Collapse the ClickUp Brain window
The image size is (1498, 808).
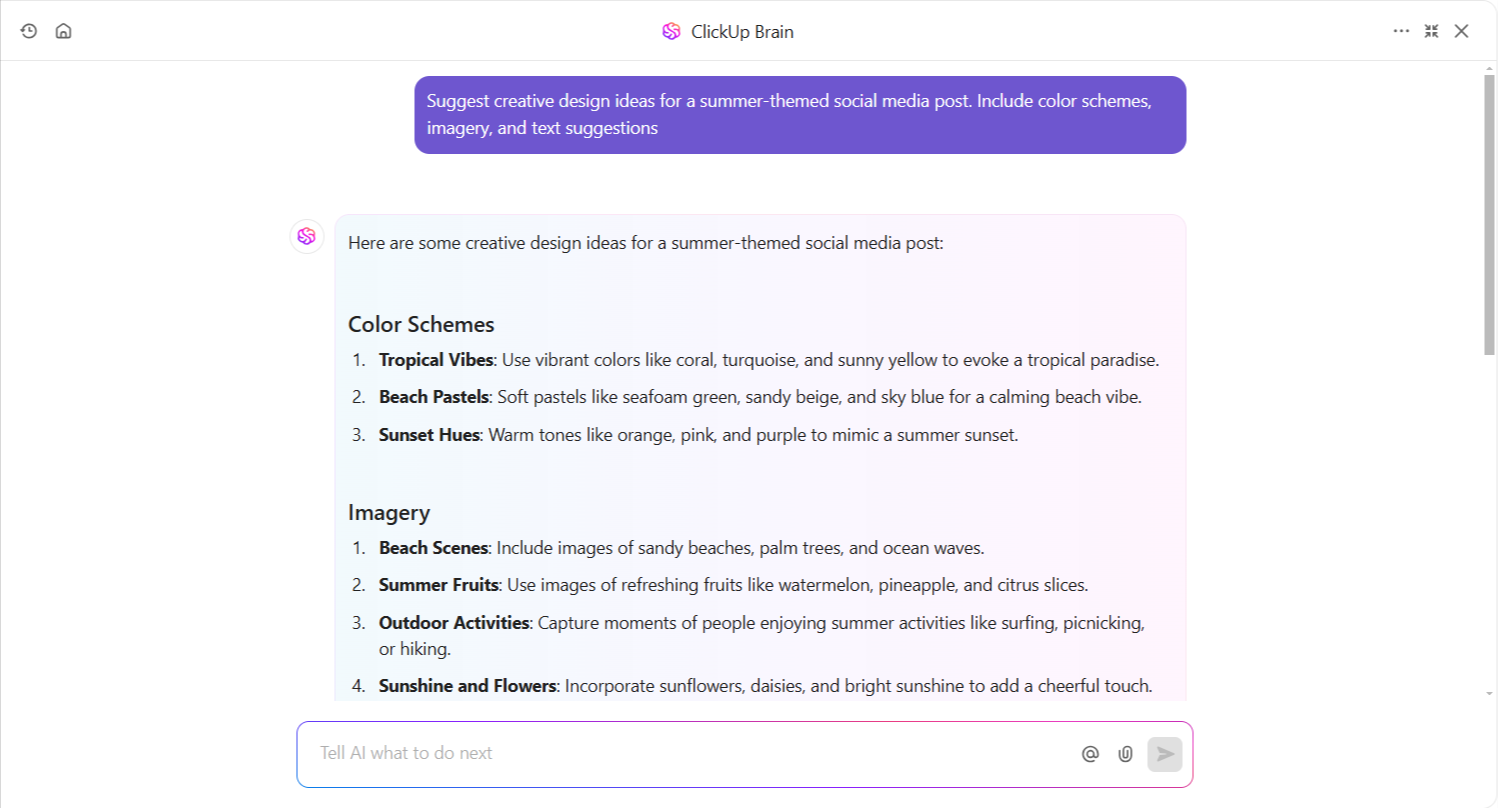(1431, 31)
